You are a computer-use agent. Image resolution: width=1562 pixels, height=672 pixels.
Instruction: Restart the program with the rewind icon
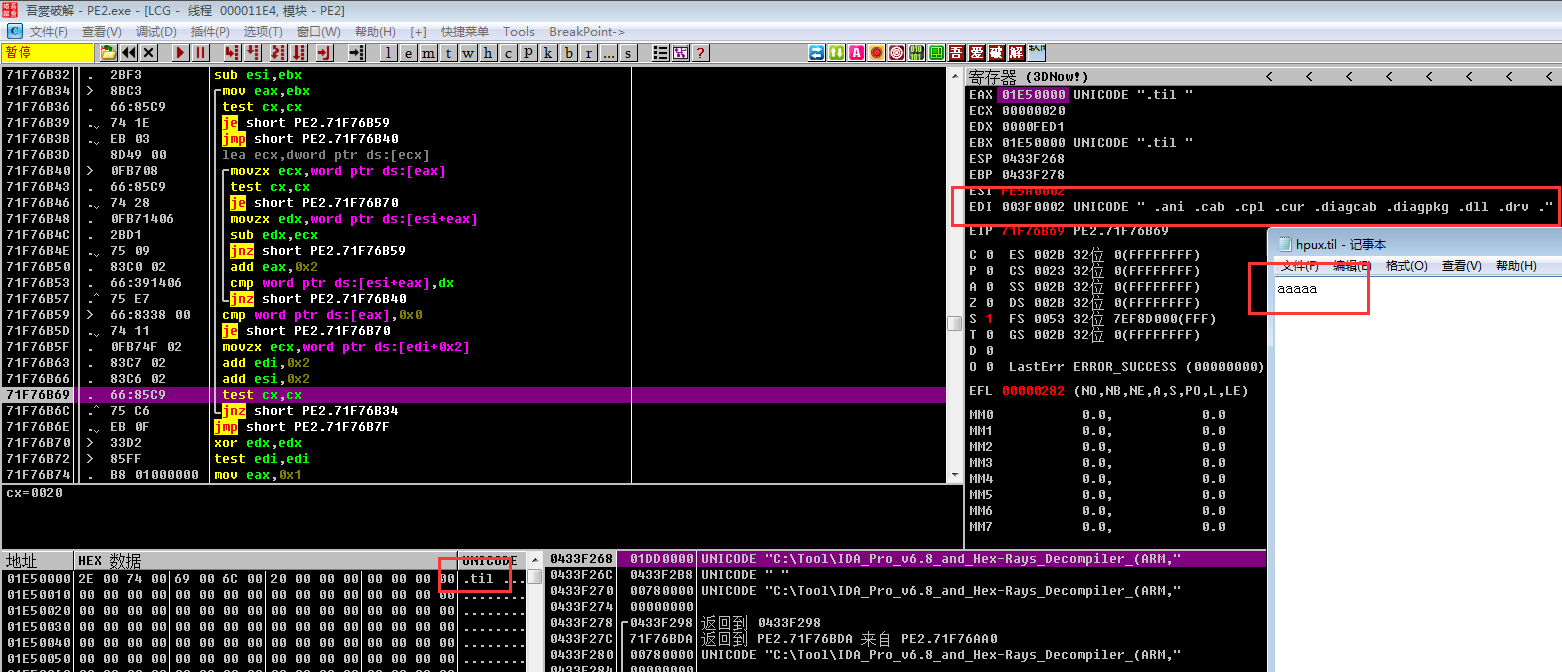[x=128, y=53]
